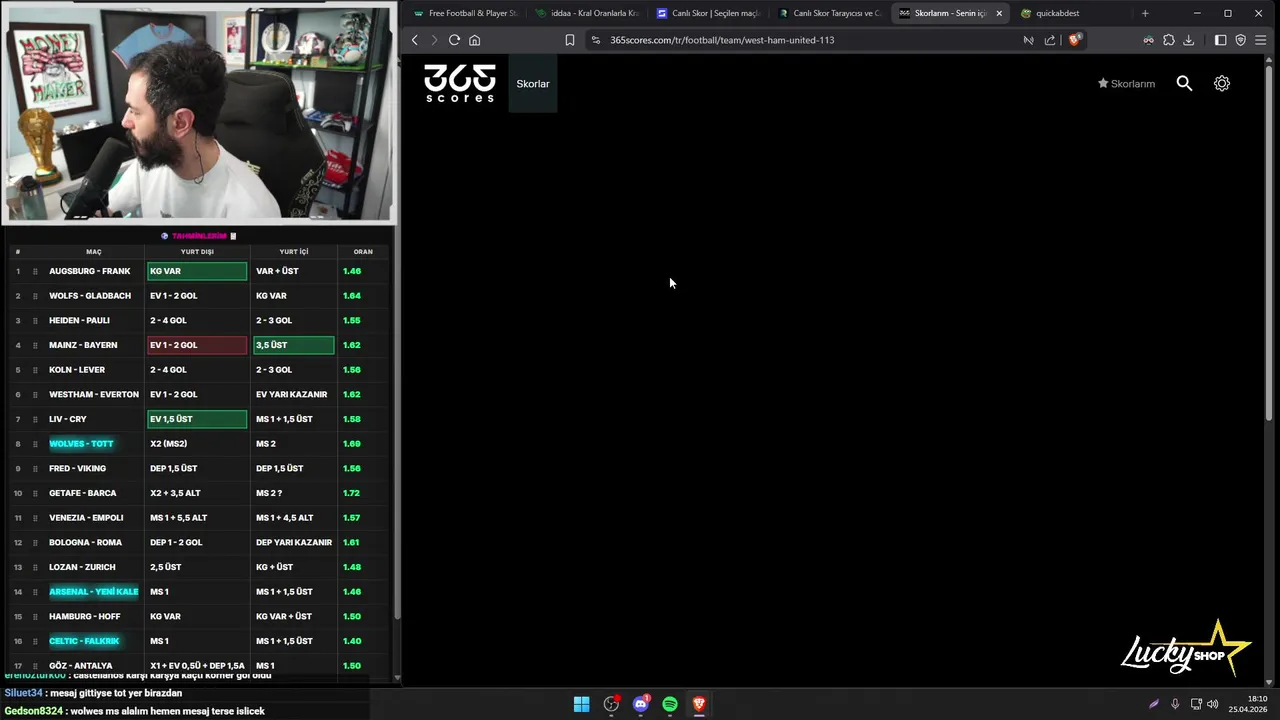The height and width of the screenshot is (720, 1280).
Task: Open the Brave VPN shield icon
Action: pos(1241,40)
